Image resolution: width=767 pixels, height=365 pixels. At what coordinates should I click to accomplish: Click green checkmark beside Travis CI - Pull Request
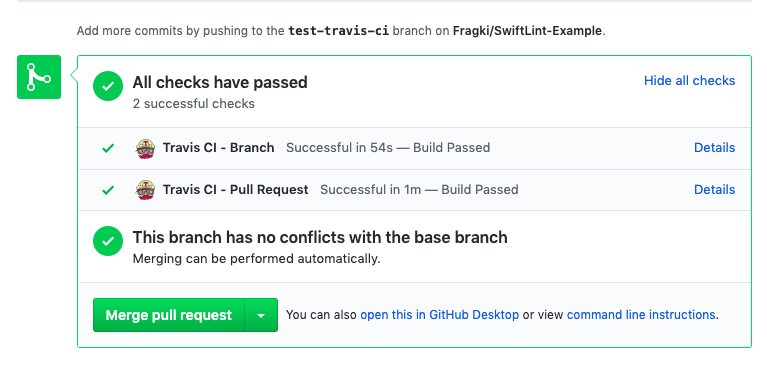108,190
